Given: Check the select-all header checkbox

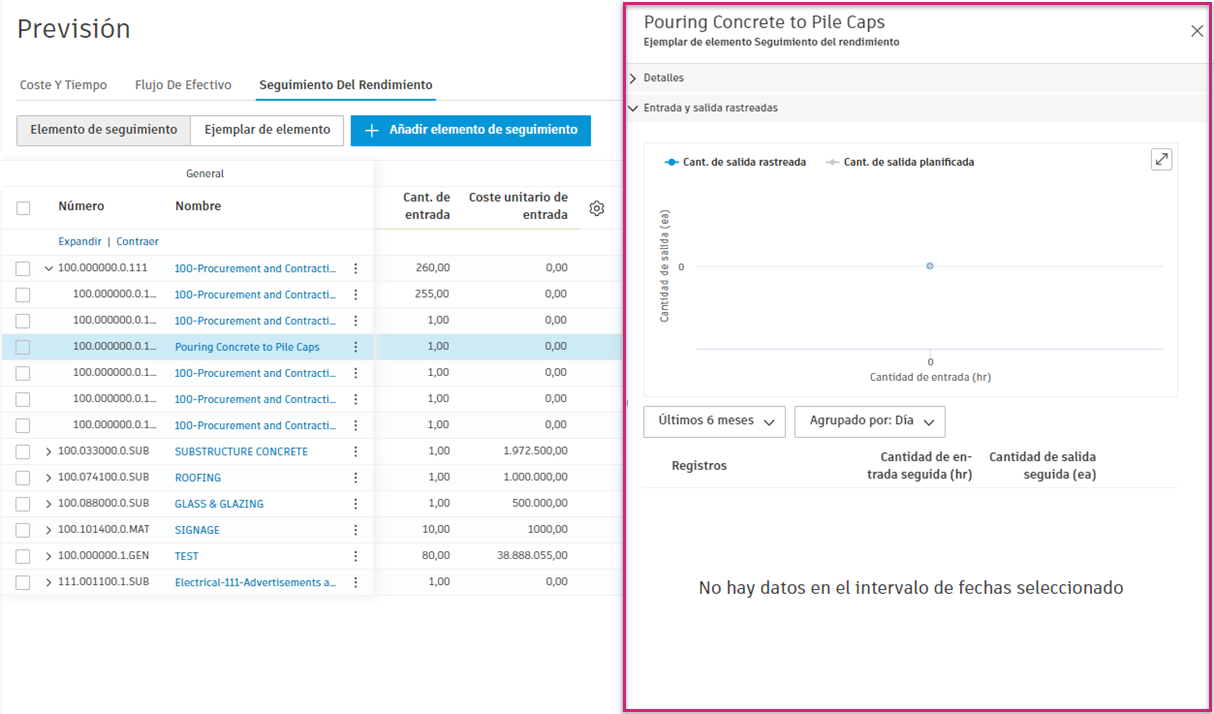Looking at the screenshot, I should 23,208.
